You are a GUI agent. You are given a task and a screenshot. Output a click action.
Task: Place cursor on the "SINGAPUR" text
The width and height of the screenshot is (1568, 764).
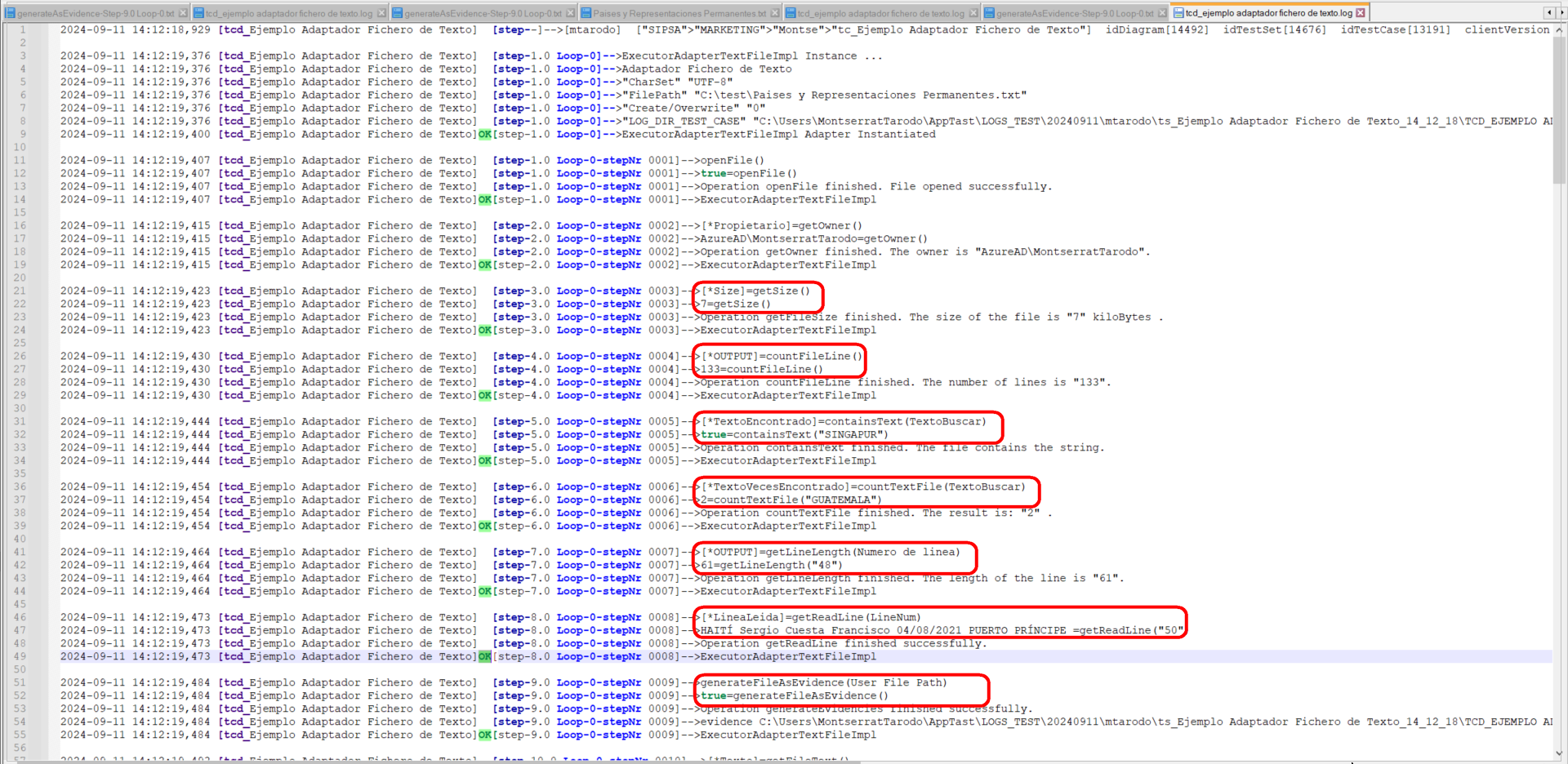click(853, 434)
